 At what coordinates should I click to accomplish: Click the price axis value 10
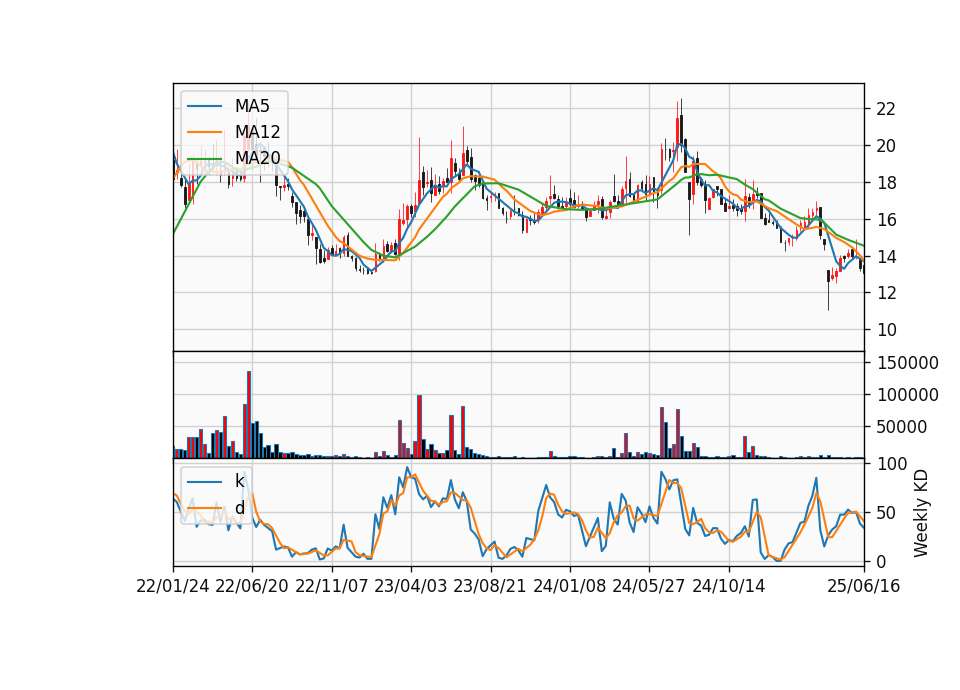[886, 329]
